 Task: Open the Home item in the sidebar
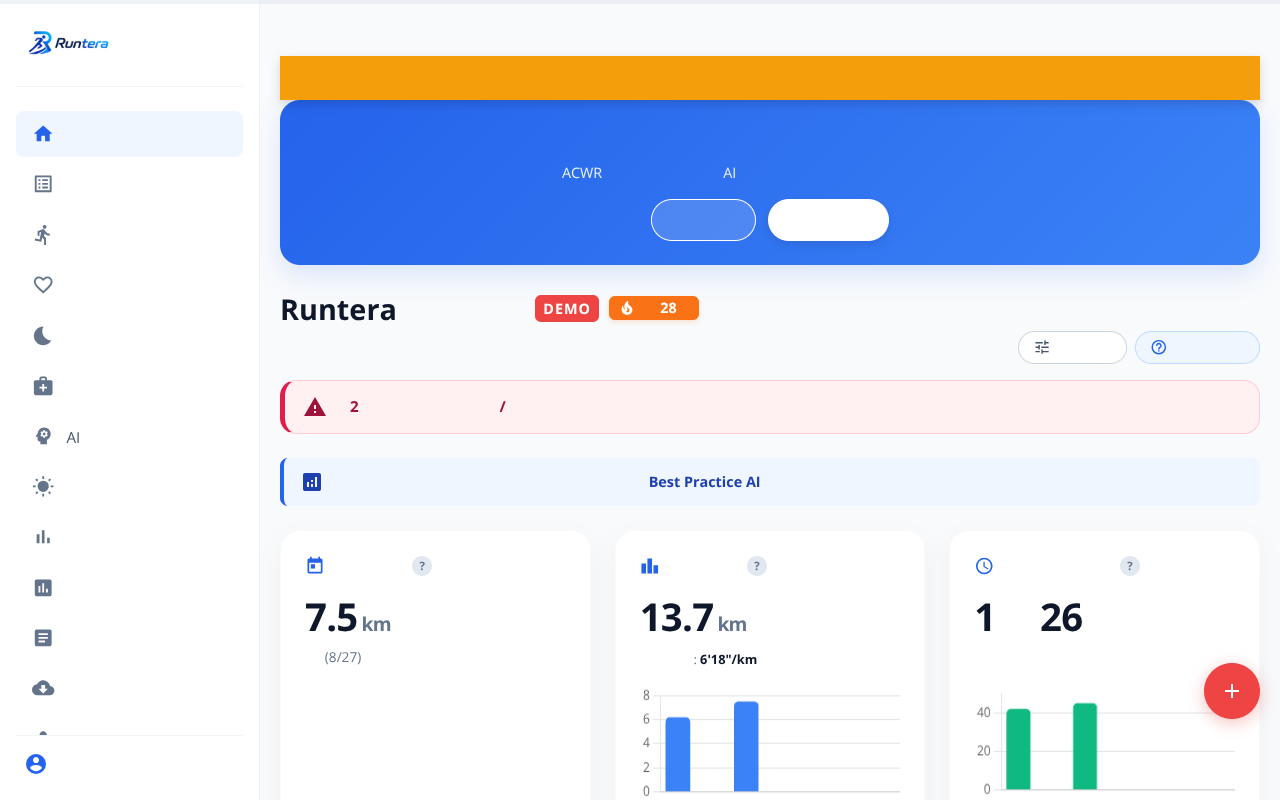coord(129,134)
